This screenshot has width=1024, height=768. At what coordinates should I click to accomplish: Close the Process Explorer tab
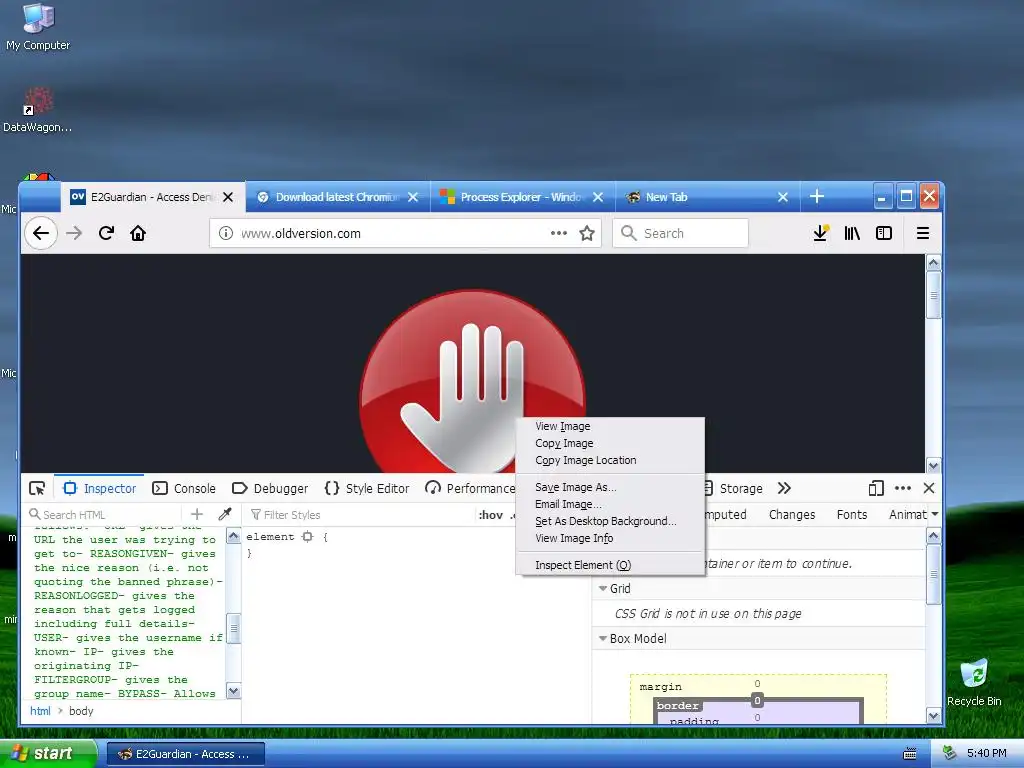(598, 197)
